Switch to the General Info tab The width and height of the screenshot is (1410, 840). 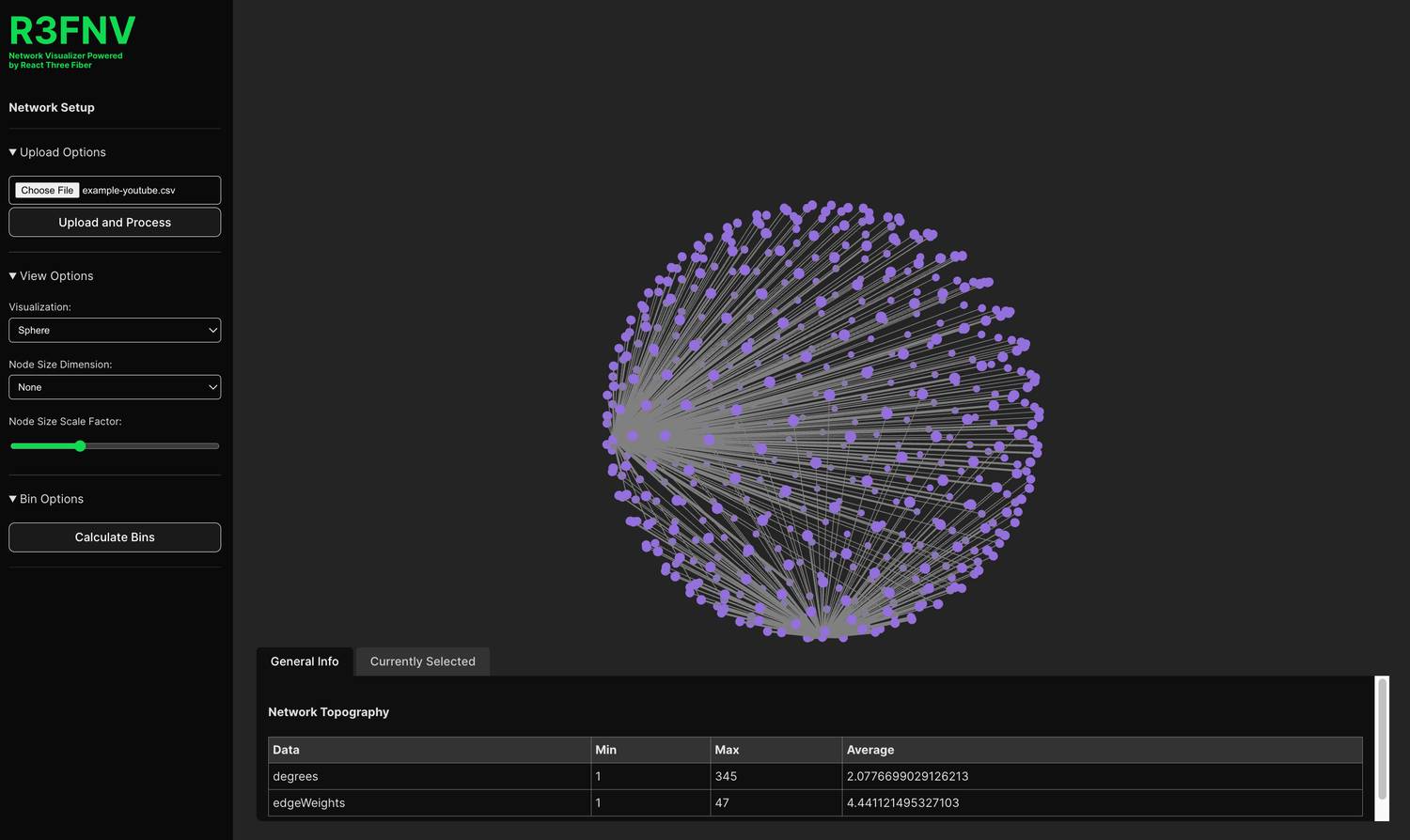pos(305,661)
